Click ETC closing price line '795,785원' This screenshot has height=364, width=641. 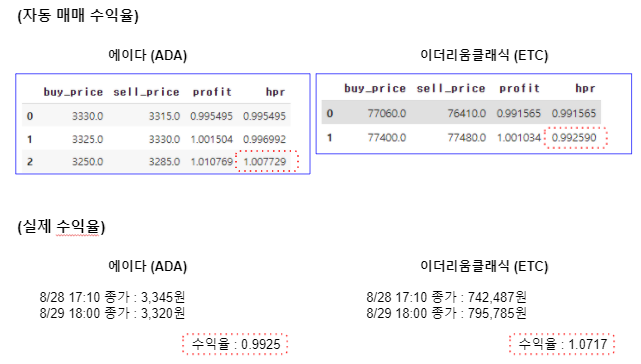coord(446,313)
